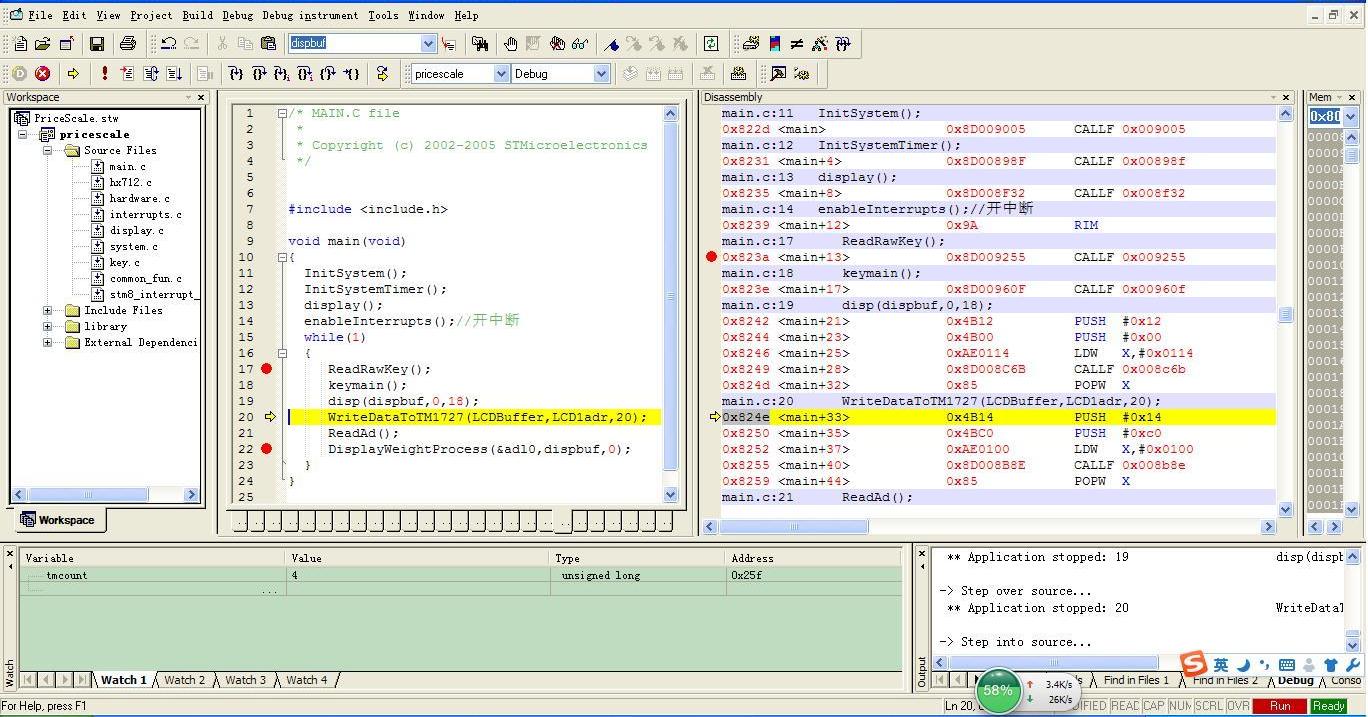Open Quick Watch glasses icon

click(580, 44)
